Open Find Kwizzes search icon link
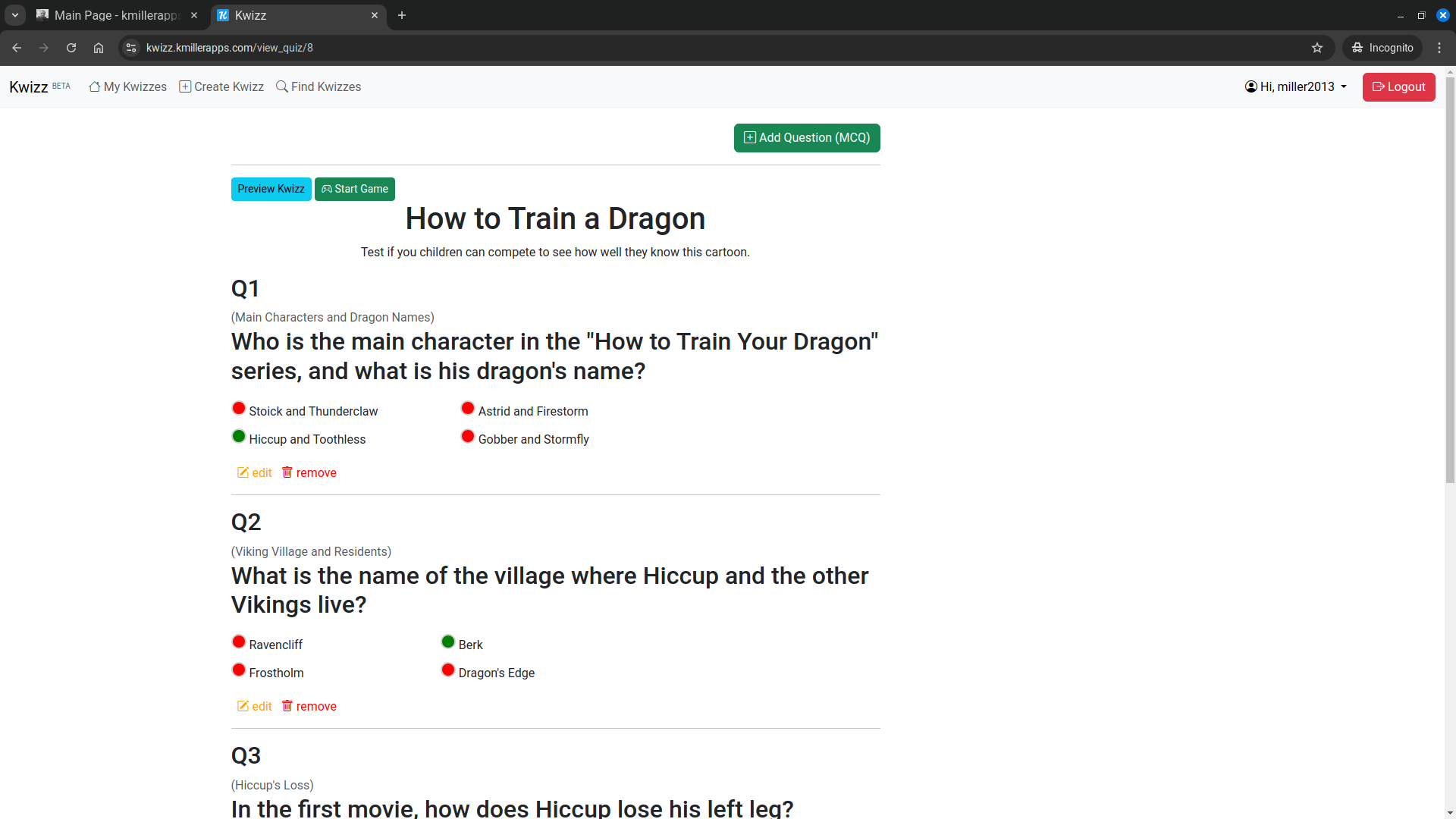 [318, 87]
